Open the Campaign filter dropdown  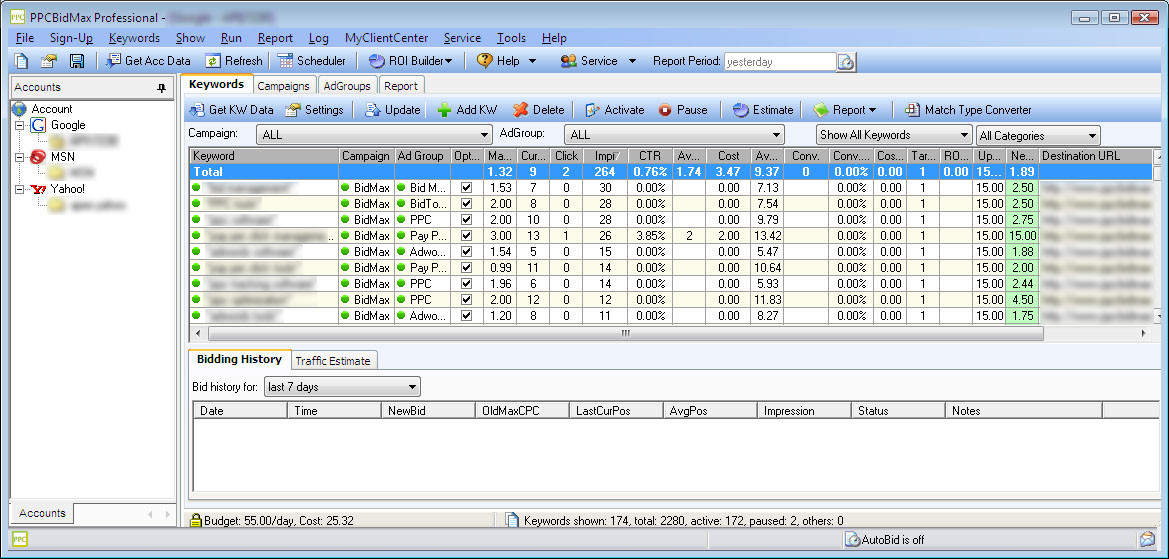374,135
